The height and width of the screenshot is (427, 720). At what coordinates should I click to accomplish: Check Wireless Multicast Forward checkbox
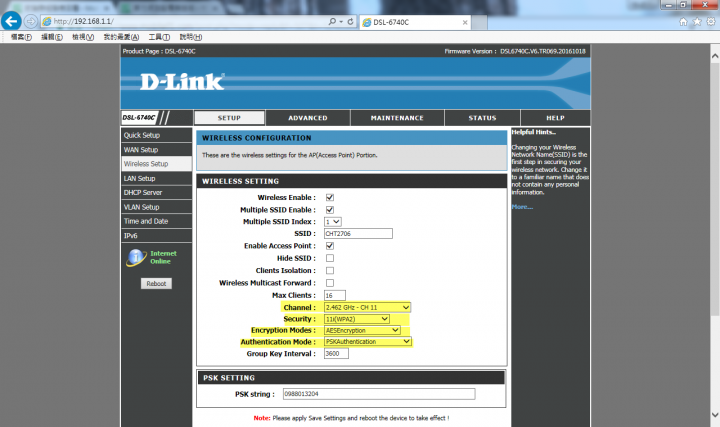click(330, 283)
